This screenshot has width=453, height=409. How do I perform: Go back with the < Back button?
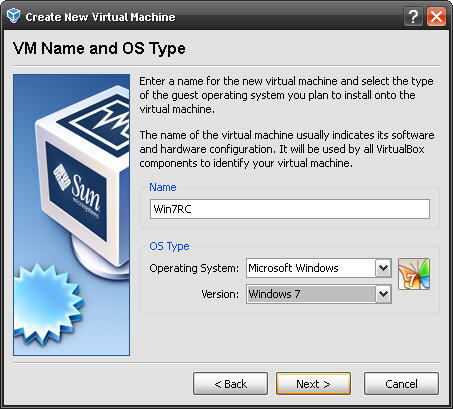point(230,384)
